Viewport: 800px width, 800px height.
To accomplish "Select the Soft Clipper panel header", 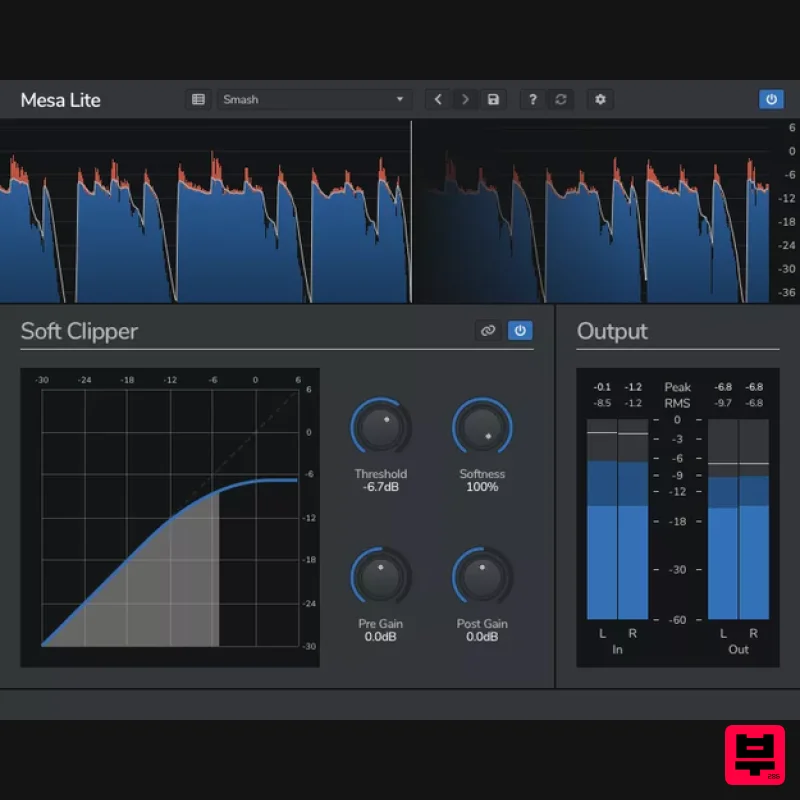I will tap(79, 331).
